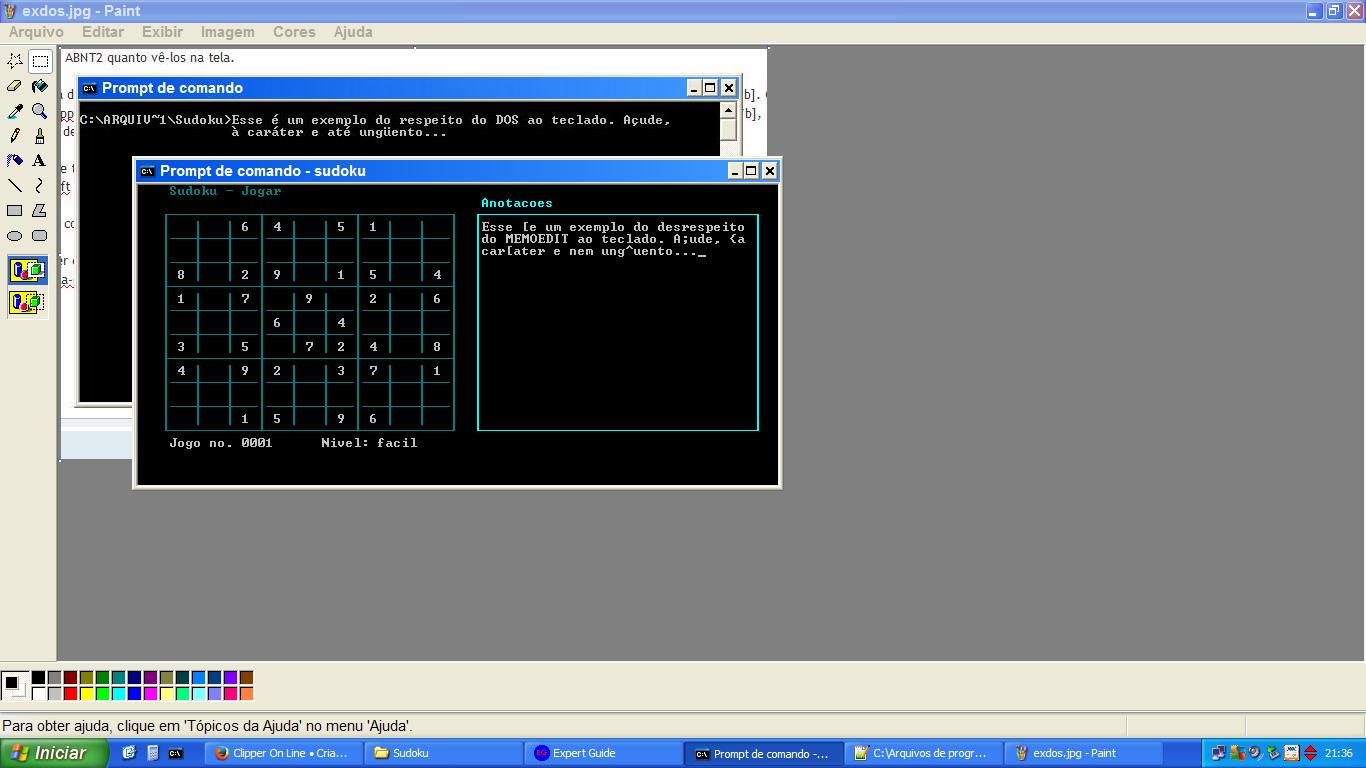Pick the Rectangle shape tool
The width and height of the screenshot is (1366, 768).
(15, 210)
